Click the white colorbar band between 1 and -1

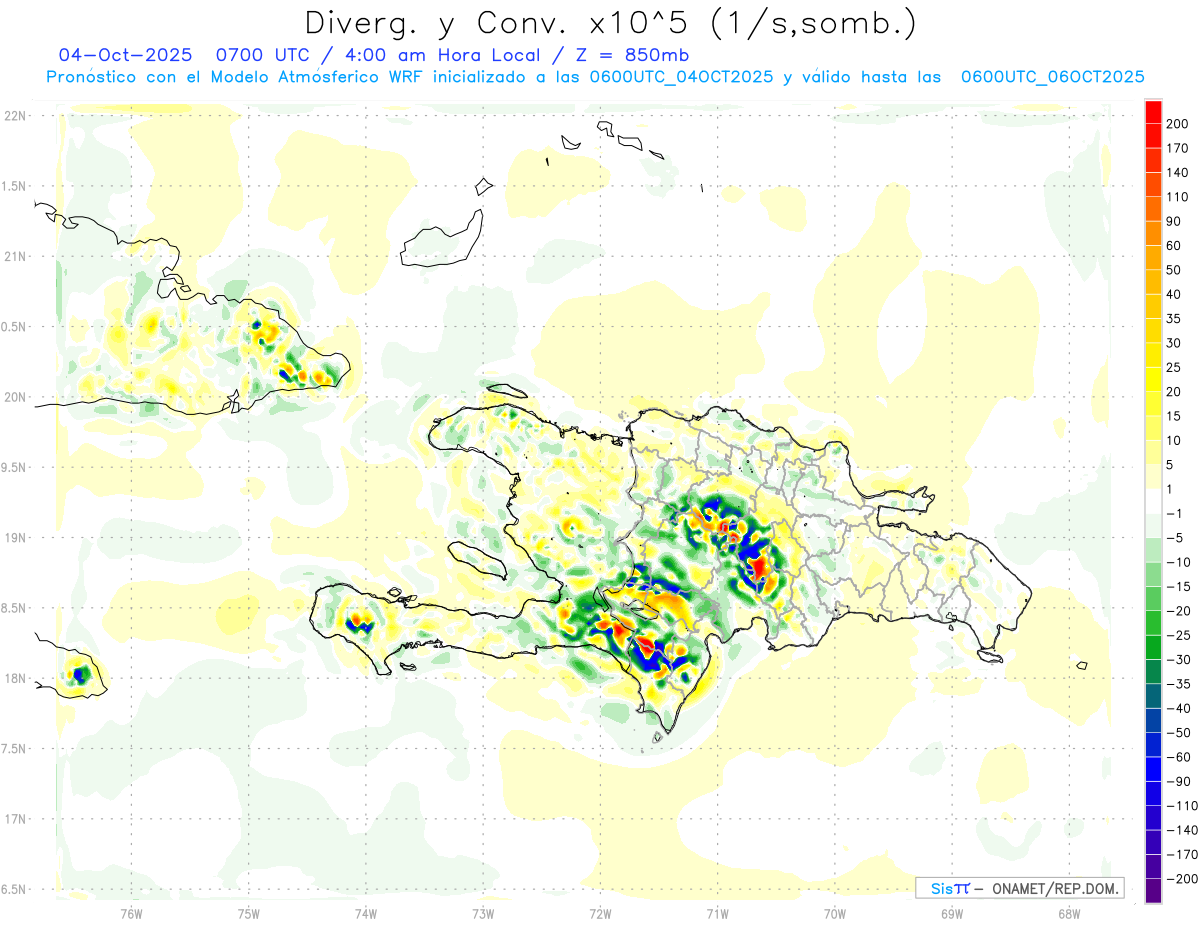(1153, 501)
